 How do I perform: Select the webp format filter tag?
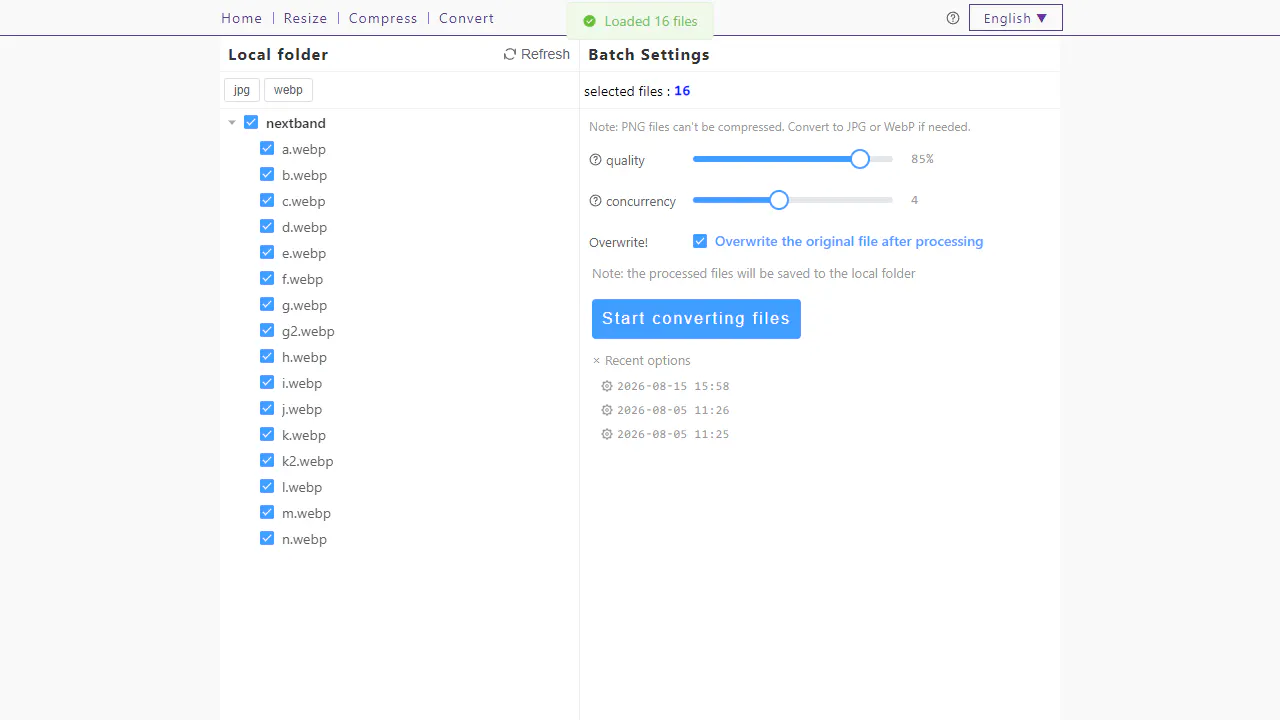[x=288, y=90]
